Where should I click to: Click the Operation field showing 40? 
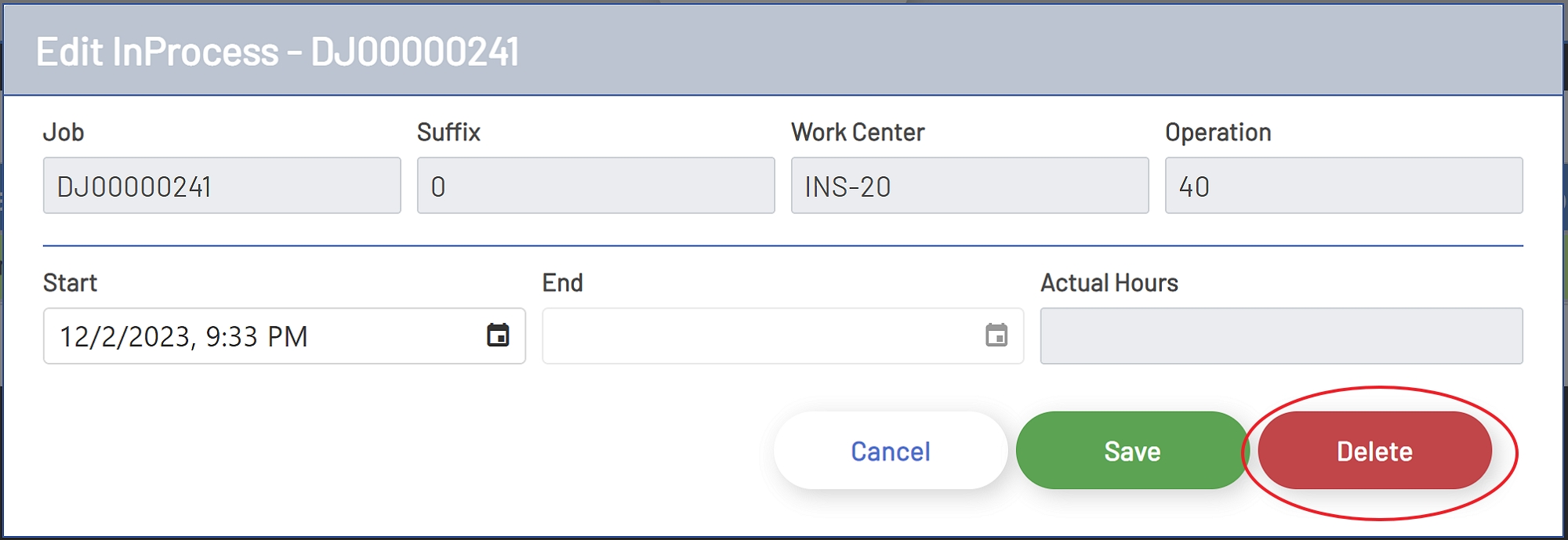[x=1343, y=186]
